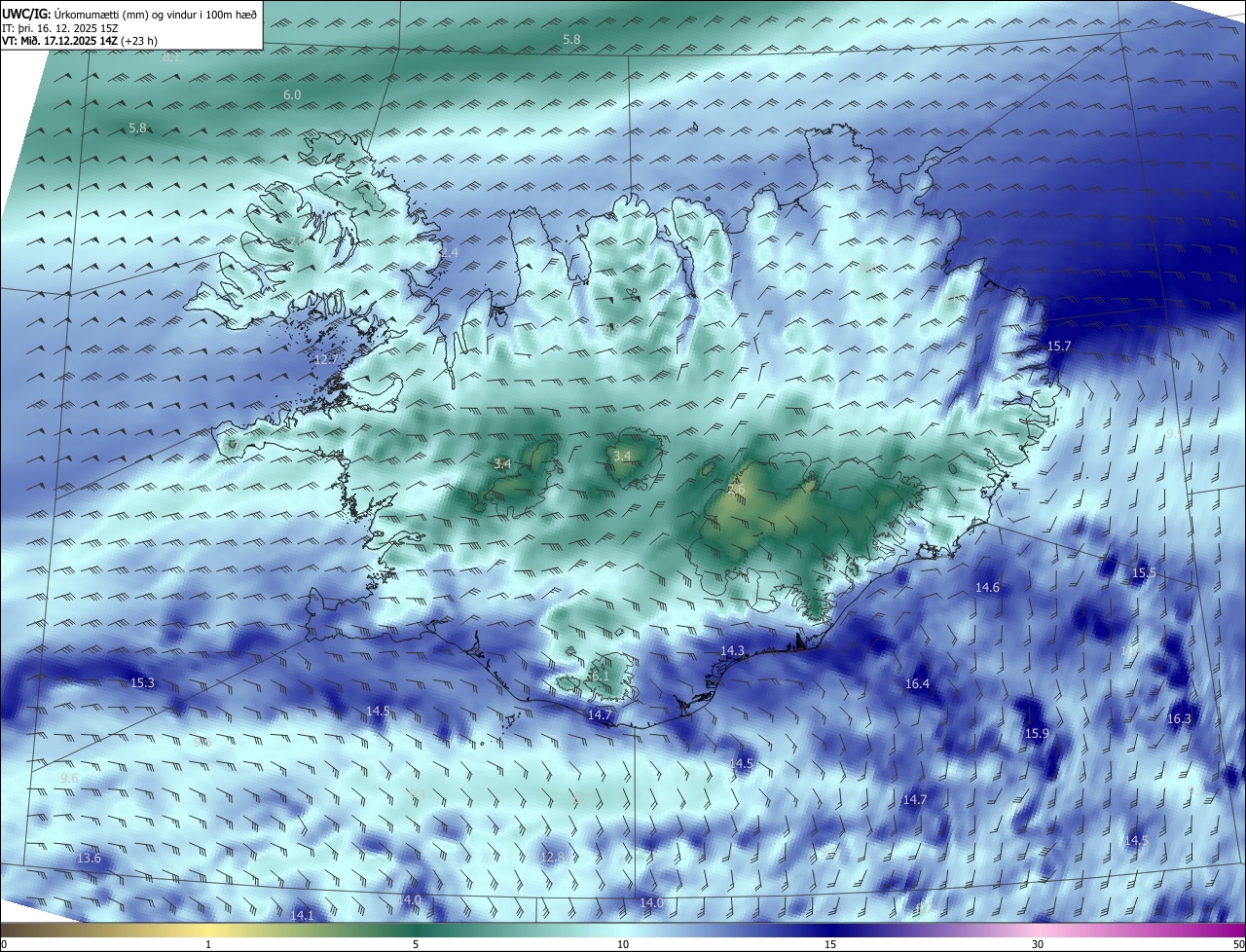Click the "(+23 h)" forecast offset text
Viewport: 1246px width, 952px height.
139,41
